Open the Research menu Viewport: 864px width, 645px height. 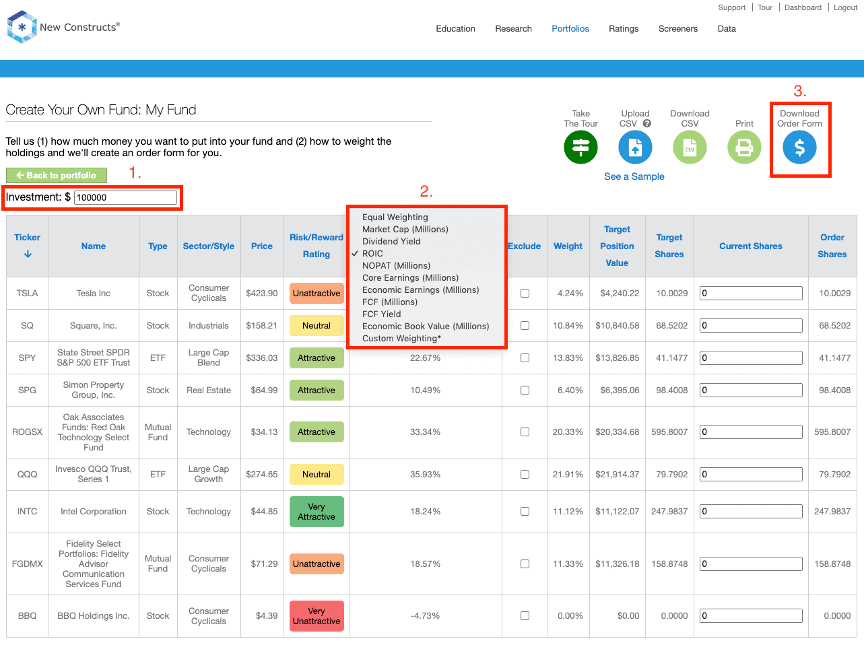tap(513, 29)
